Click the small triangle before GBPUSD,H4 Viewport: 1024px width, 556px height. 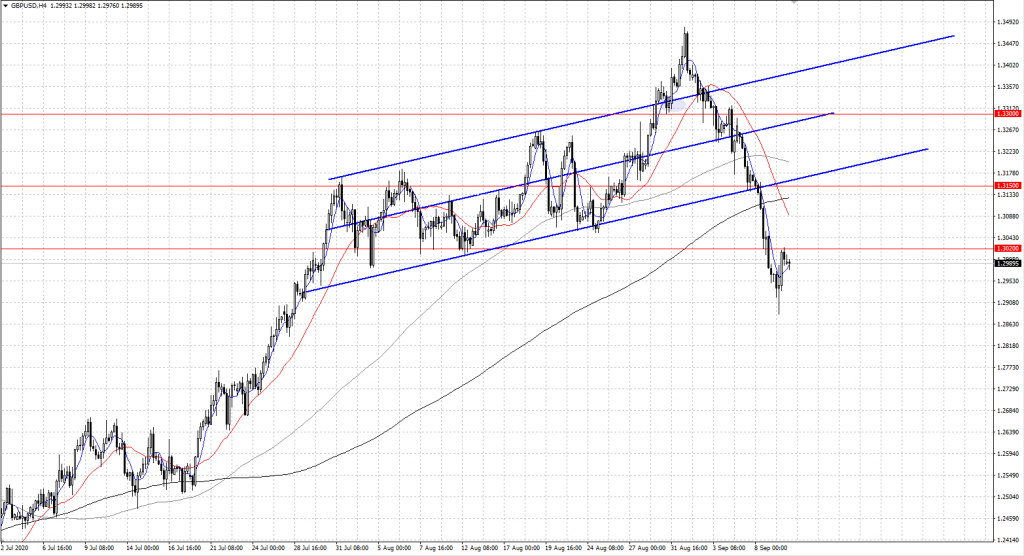point(5,6)
